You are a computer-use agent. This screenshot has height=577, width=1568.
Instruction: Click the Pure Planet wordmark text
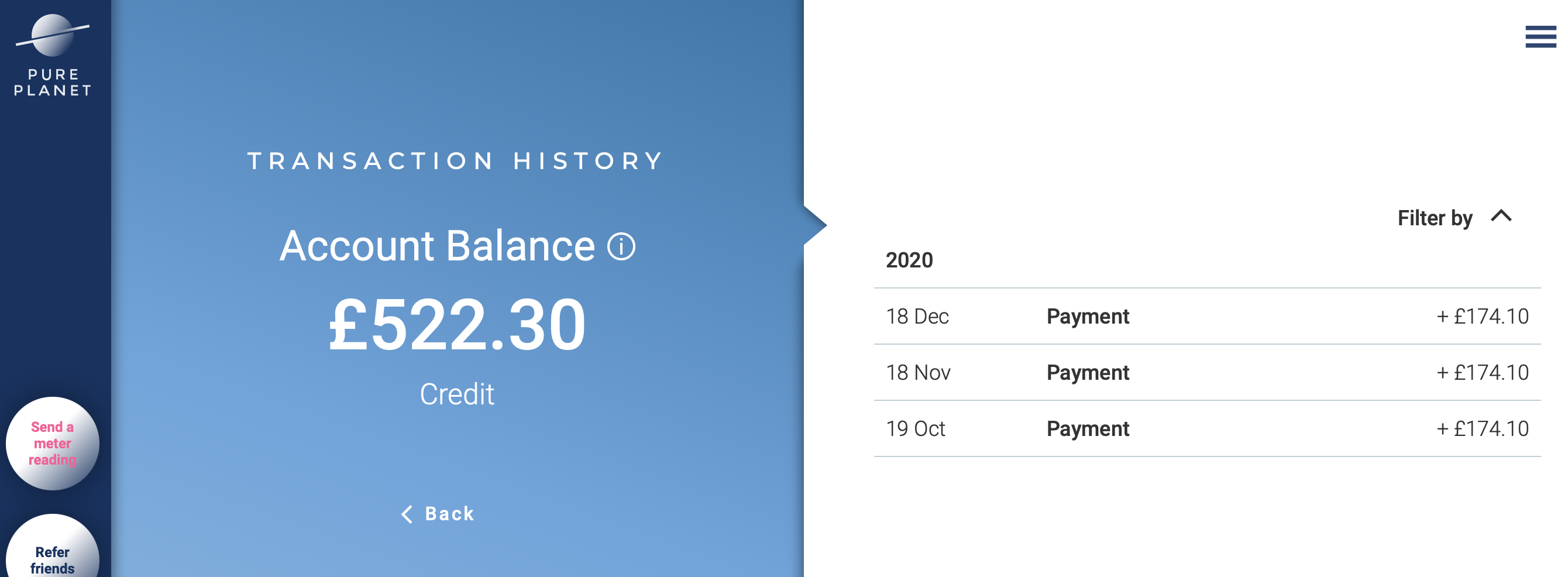[53, 83]
